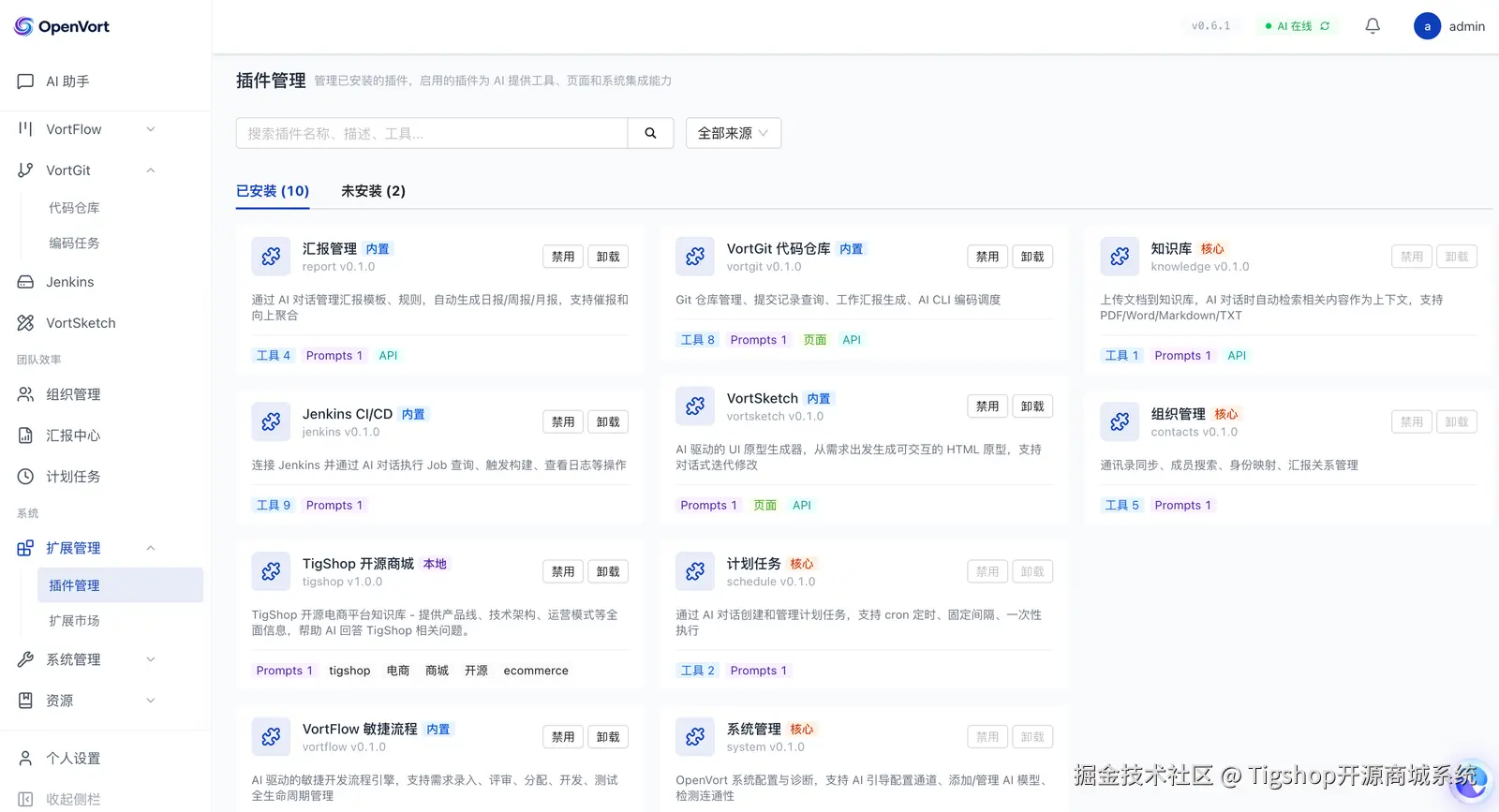Click the 电商 tag on TigShop card
Screen dimensions: 1499x812
point(398,671)
